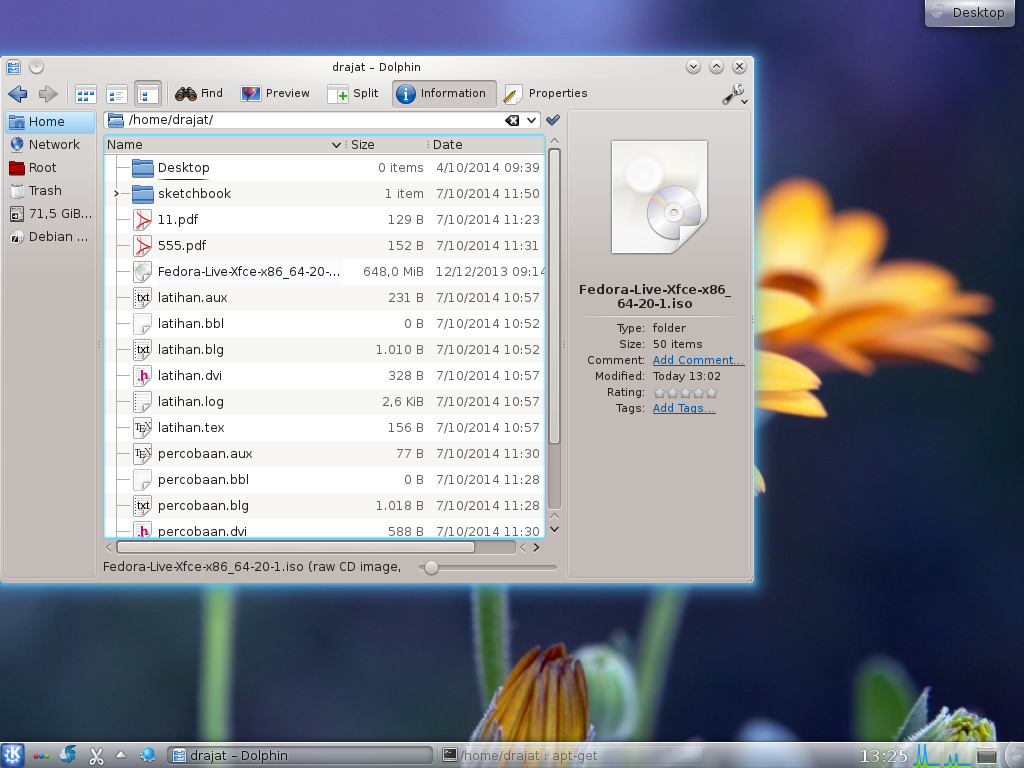Click the Add Tags link
The width and height of the screenshot is (1024, 768).
682,408
